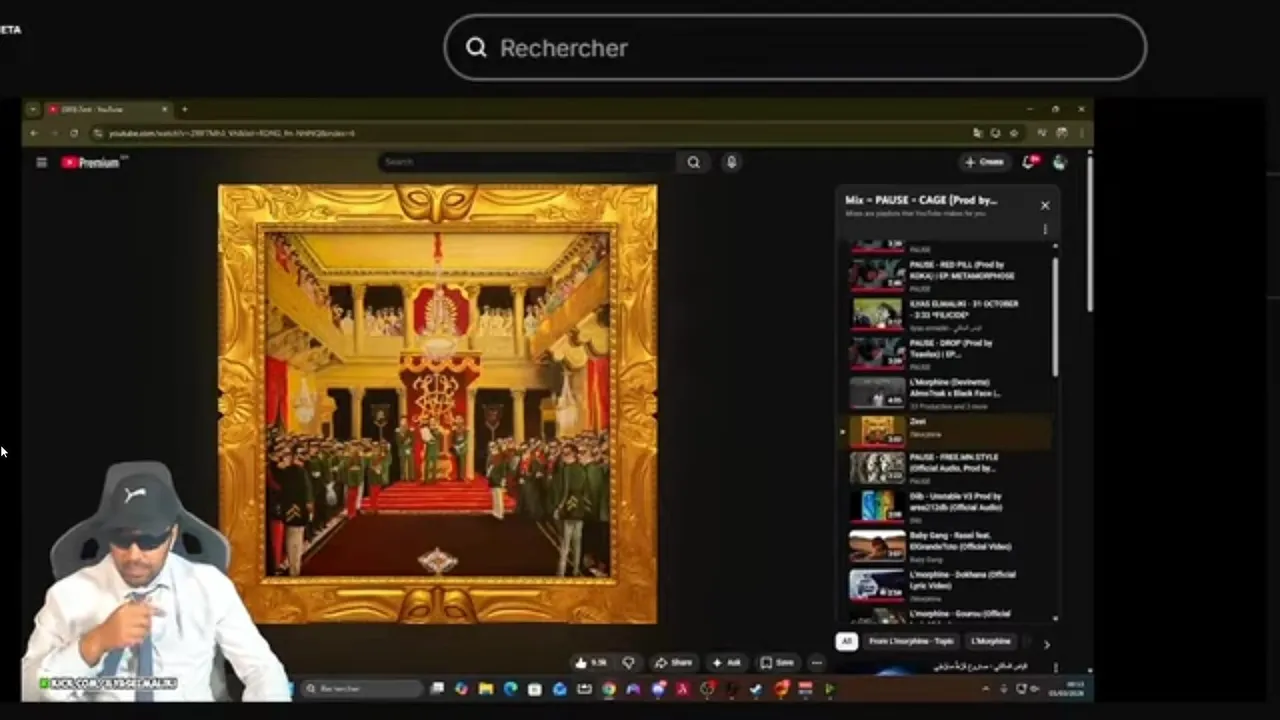Image resolution: width=1280 pixels, height=720 pixels.
Task: Open Microsoft Edge from the taskbar
Action: [510, 688]
